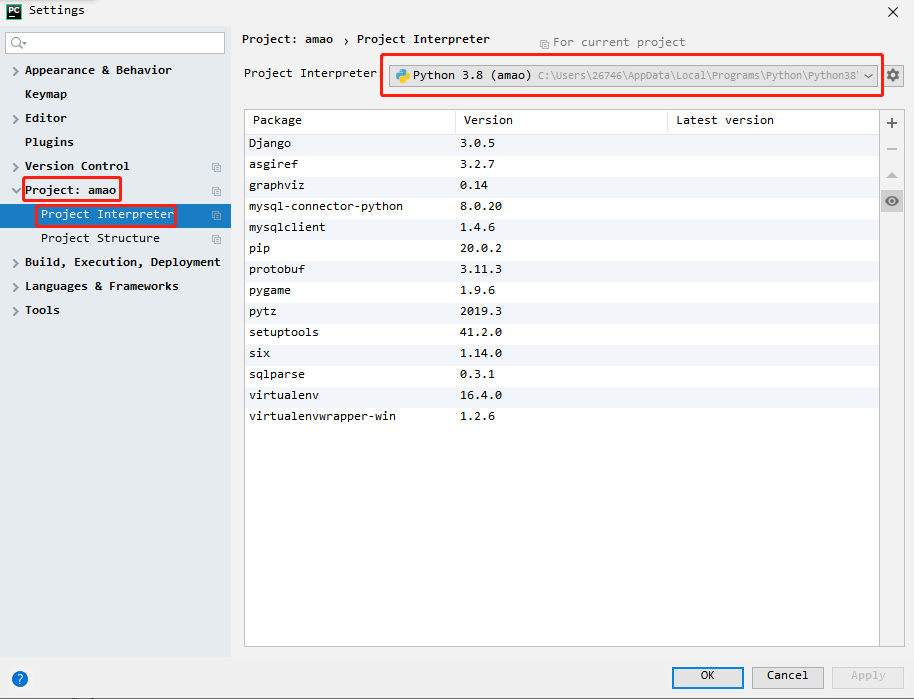
Task: Toggle the show early releases eye icon
Action: (891, 201)
